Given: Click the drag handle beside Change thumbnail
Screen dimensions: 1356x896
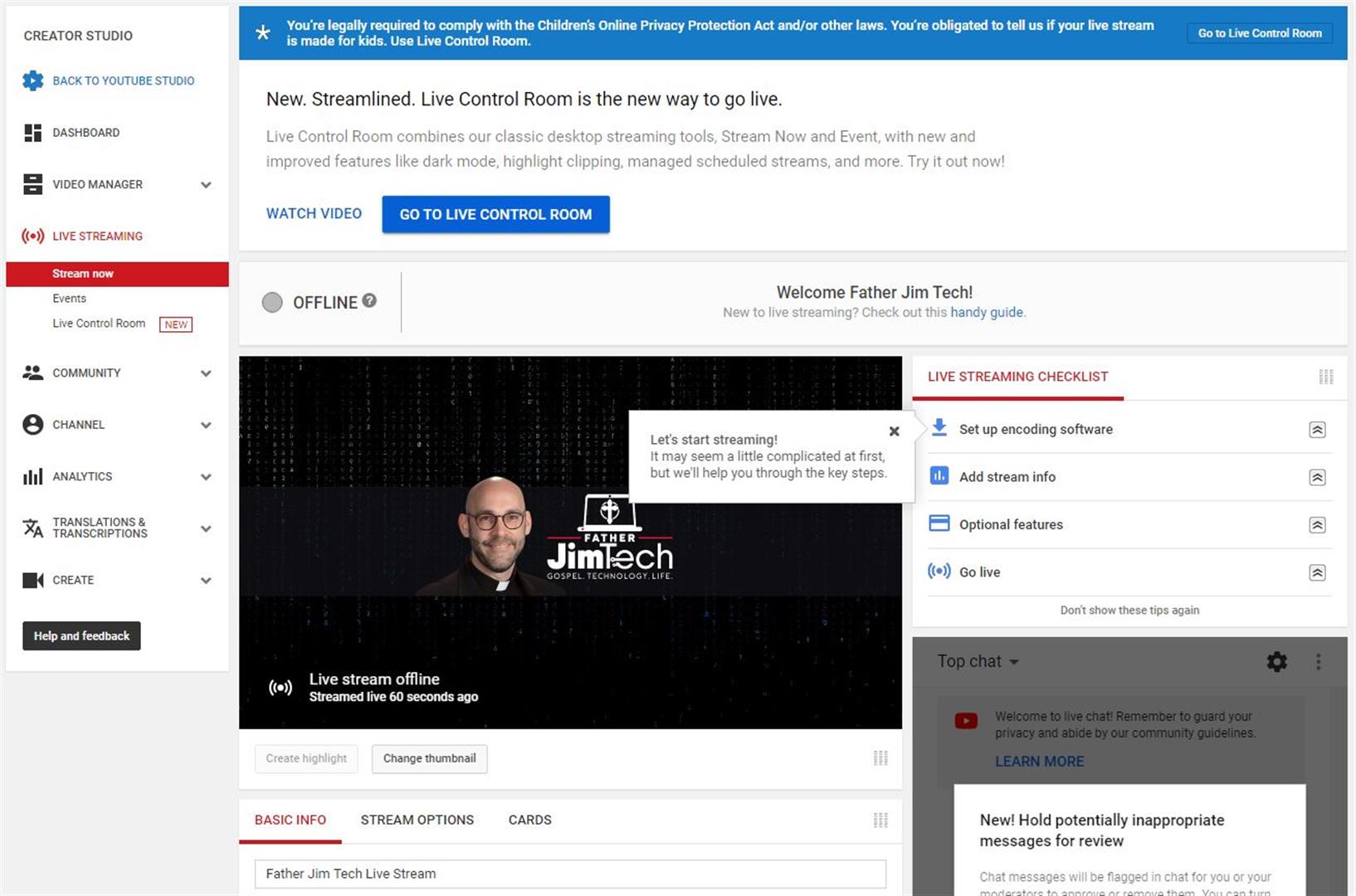Looking at the screenshot, I should point(880,757).
